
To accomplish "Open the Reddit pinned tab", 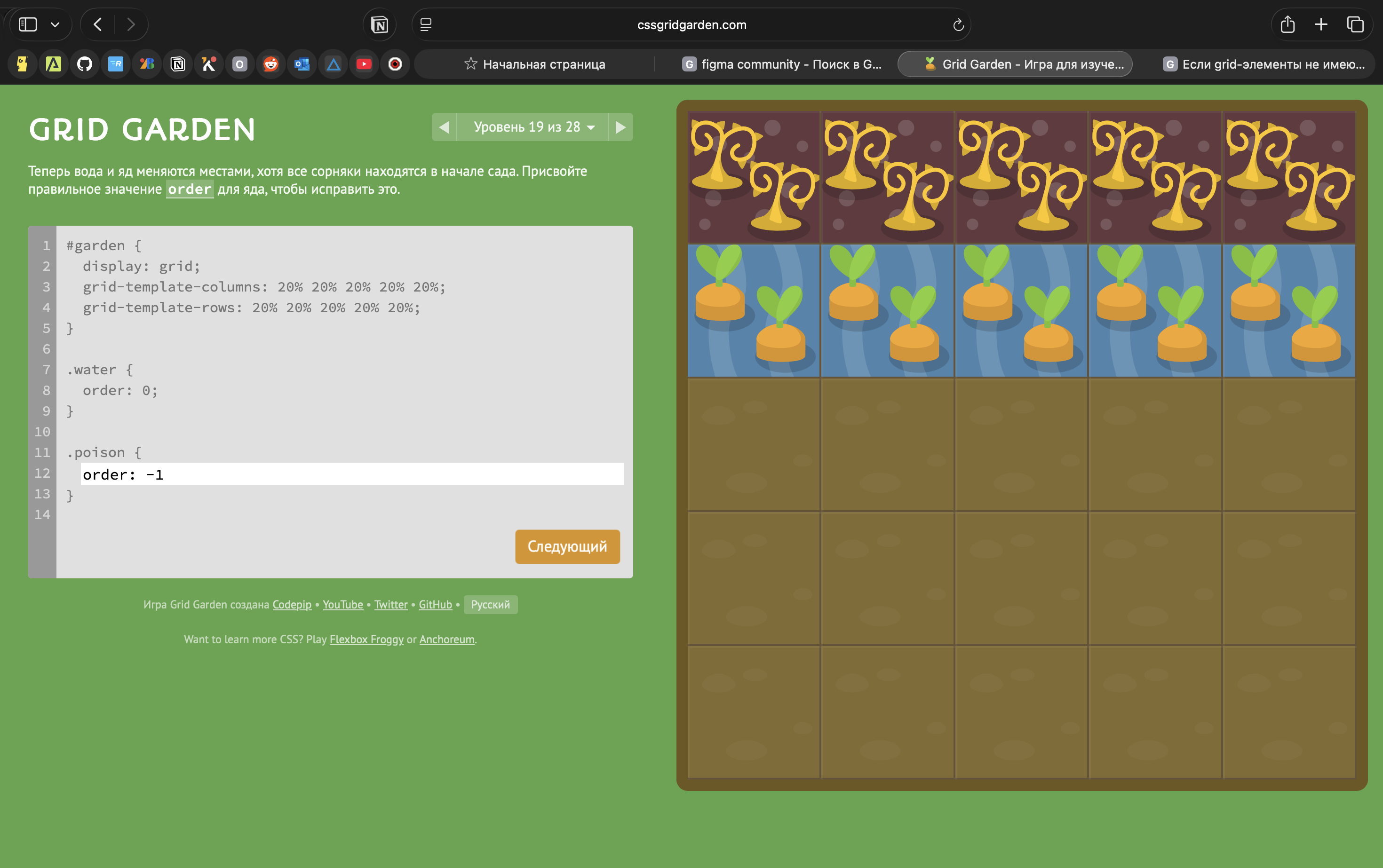I will (270, 64).
